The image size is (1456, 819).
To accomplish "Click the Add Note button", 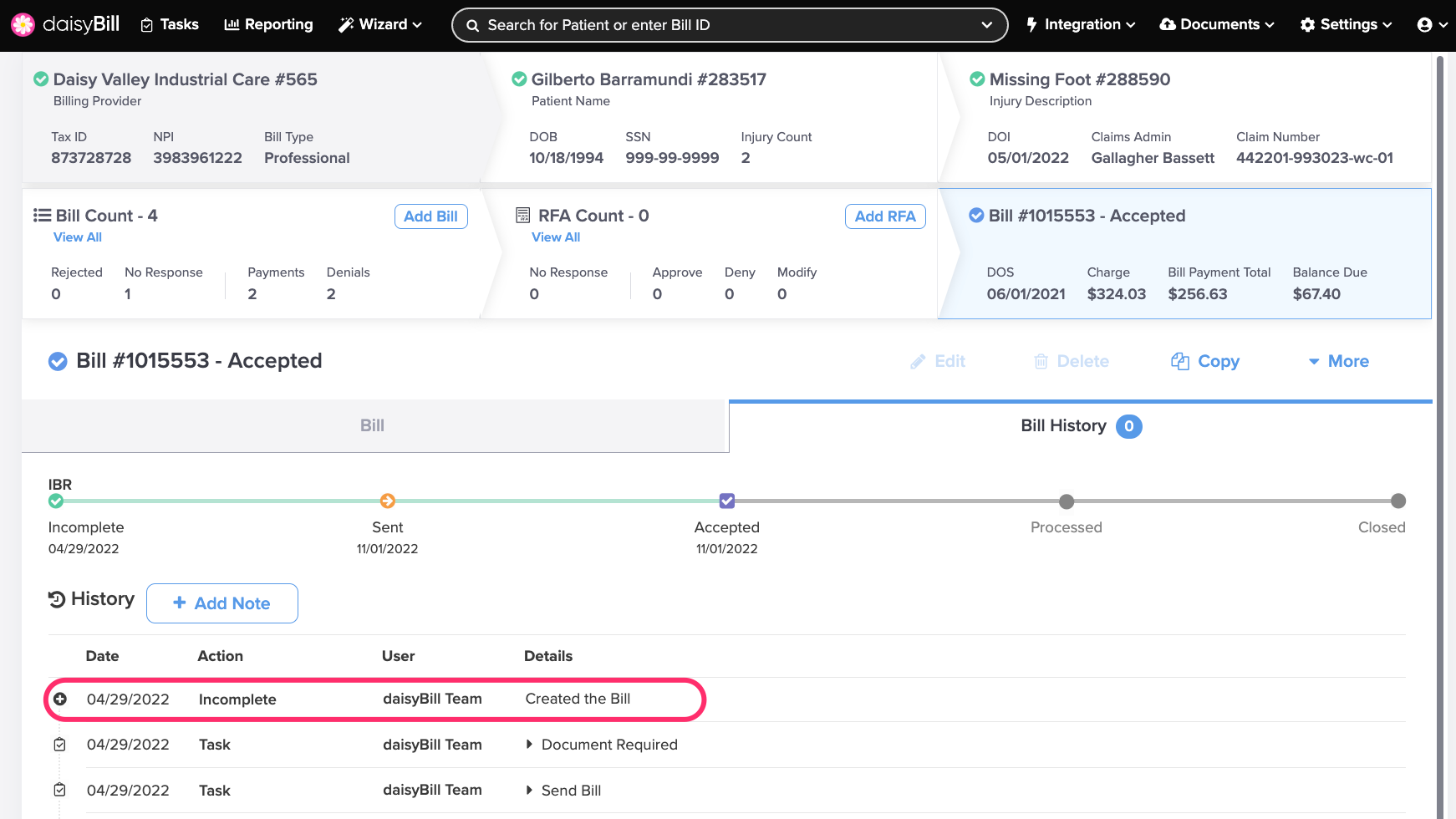I will pos(222,603).
